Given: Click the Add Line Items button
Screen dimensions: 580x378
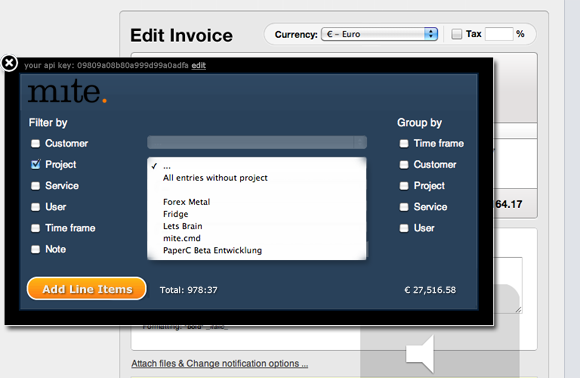Looking at the screenshot, I should point(87,288).
